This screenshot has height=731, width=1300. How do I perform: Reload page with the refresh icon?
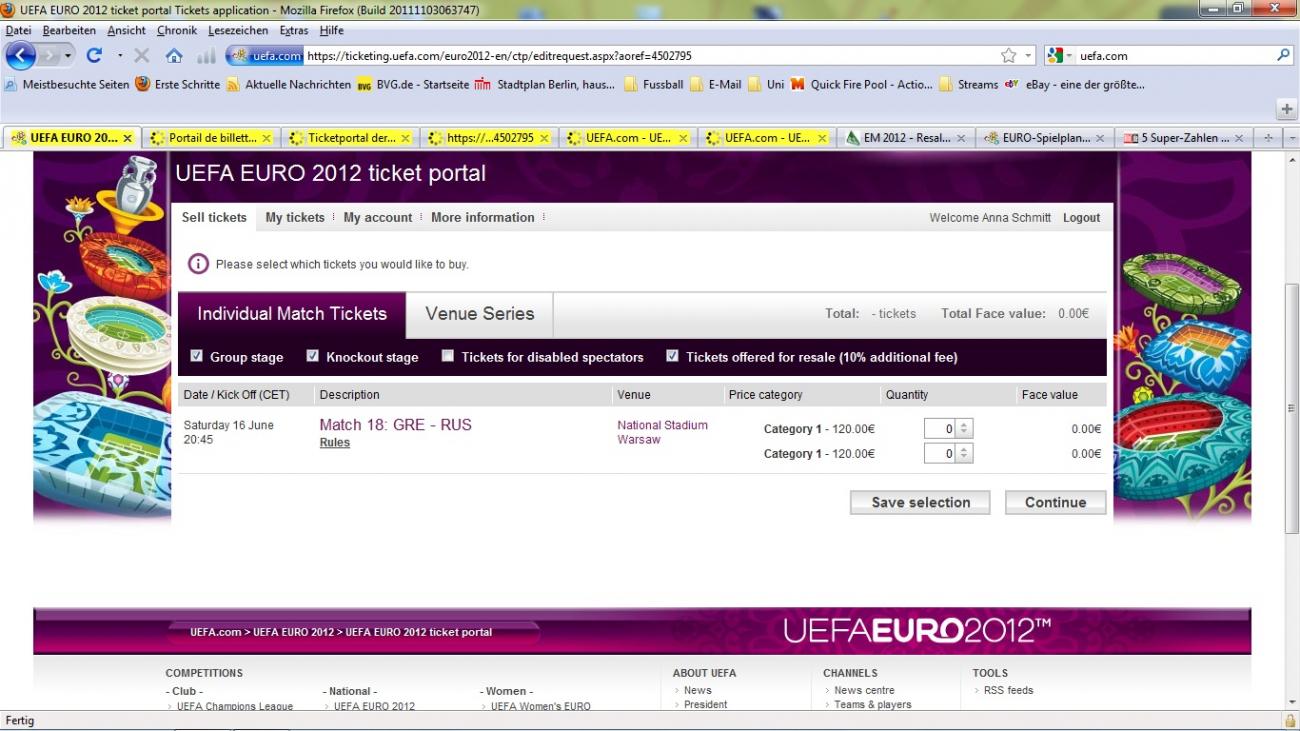94,56
